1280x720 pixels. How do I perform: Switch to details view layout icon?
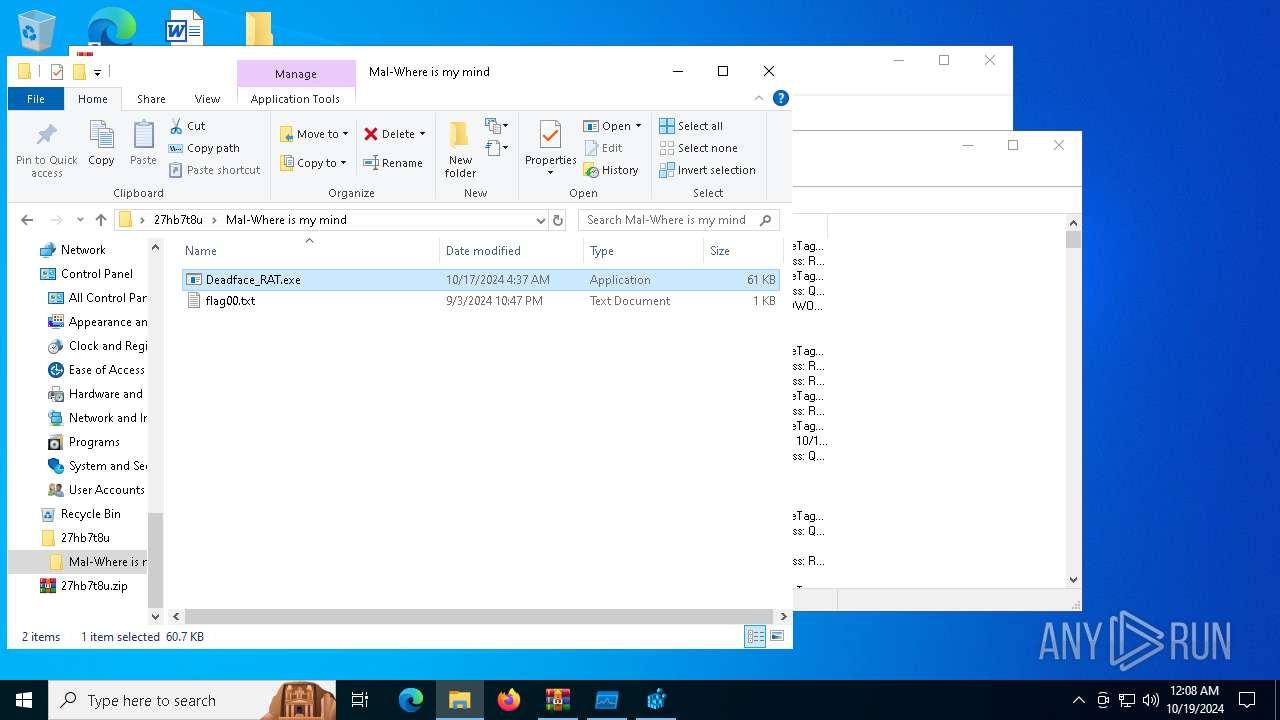click(755, 636)
